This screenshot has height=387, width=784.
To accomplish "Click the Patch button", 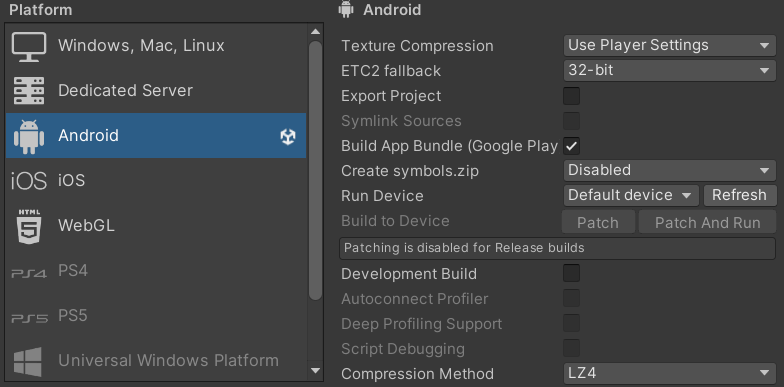I will click(598, 222).
